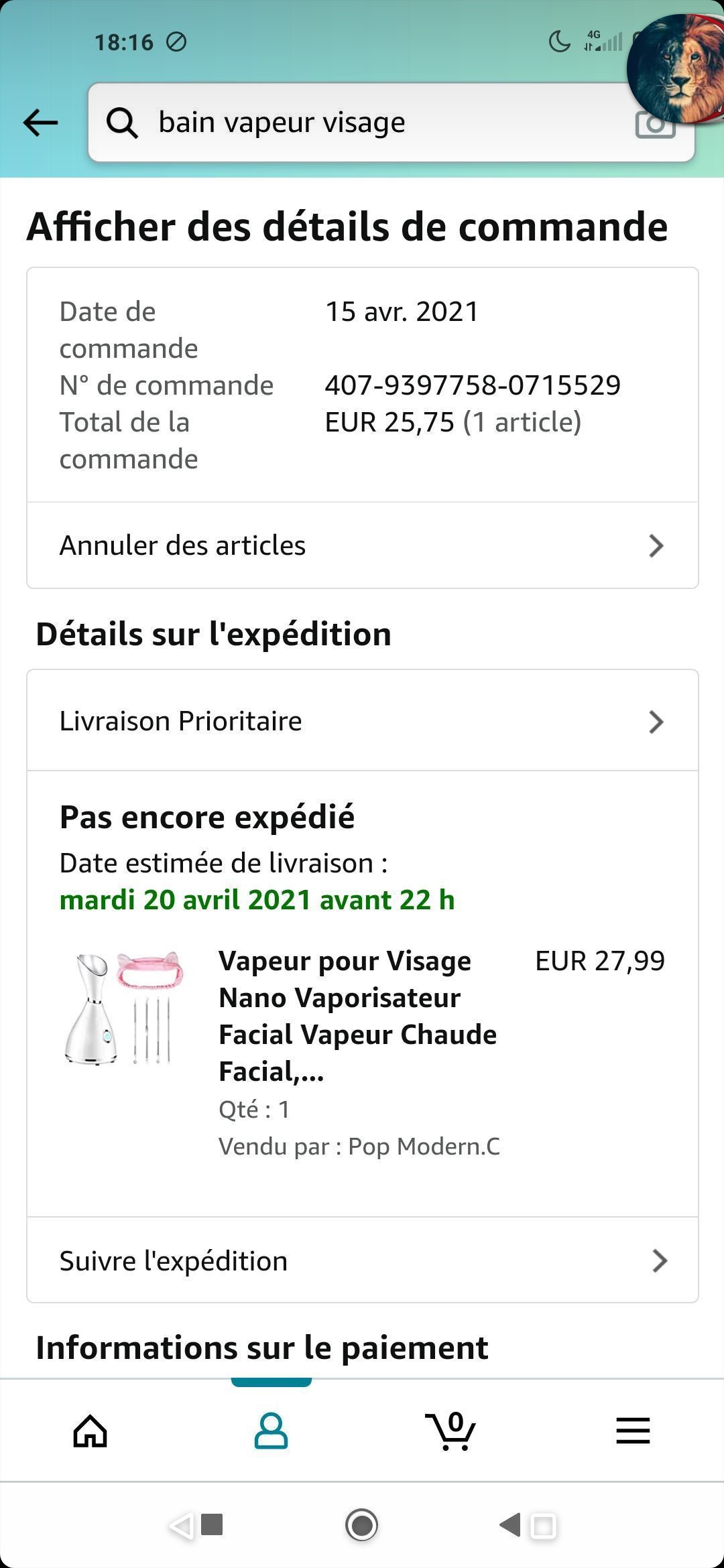The height and width of the screenshot is (1568, 724).
Task: Click the search magnifier icon
Action: (x=122, y=123)
